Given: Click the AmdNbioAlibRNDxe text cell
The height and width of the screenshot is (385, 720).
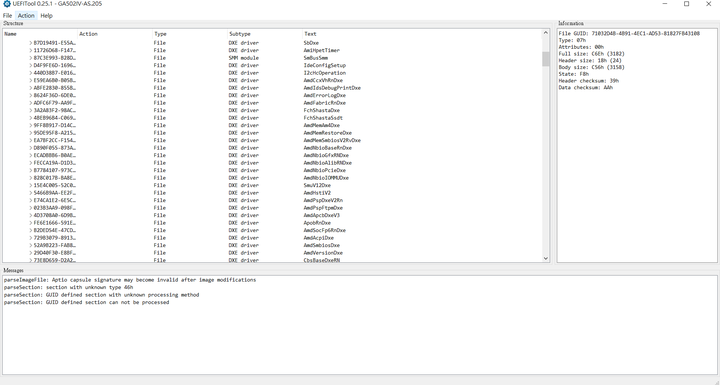Looking at the screenshot, I should (x=327, y=163).
